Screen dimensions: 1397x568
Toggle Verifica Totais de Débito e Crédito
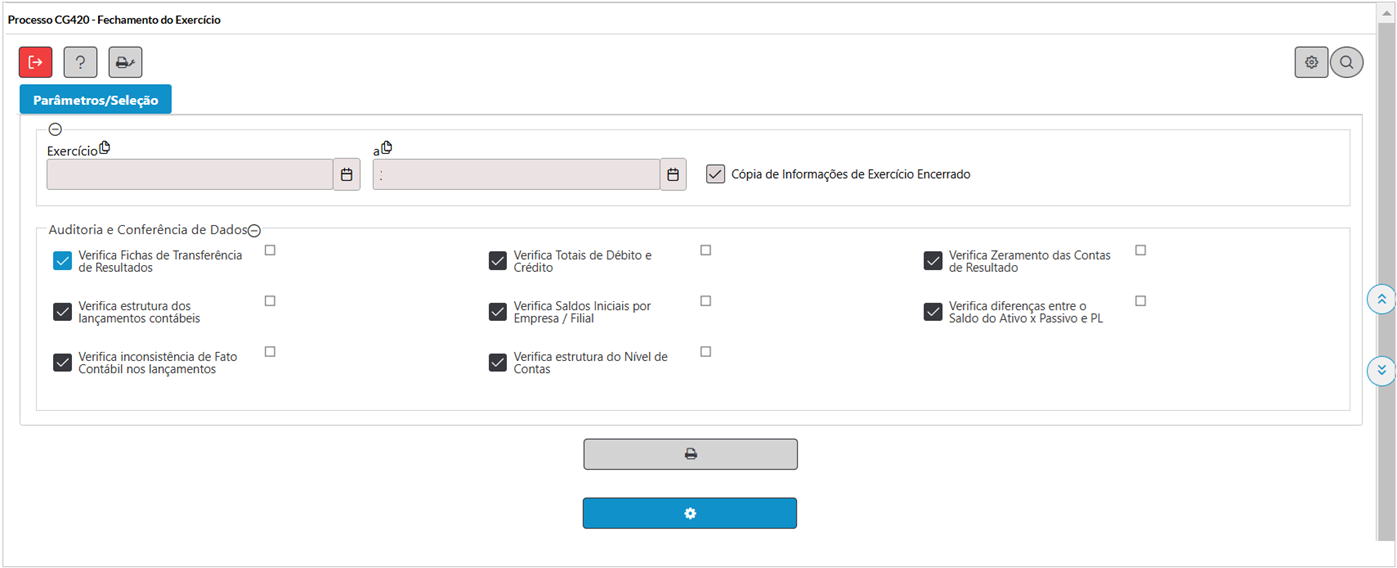coord(497,261)
